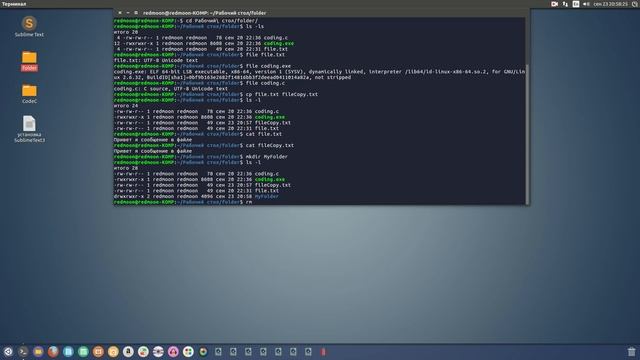This screenshot has height=360, width=640.
Task: Open the green spreadsheet app in dock
Action: [83, 351]
